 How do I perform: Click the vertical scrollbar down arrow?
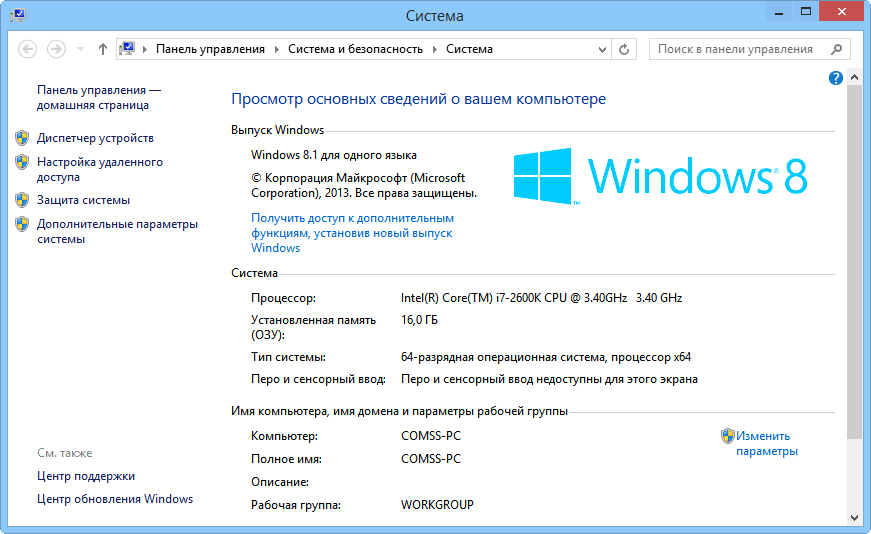(853, 517)
